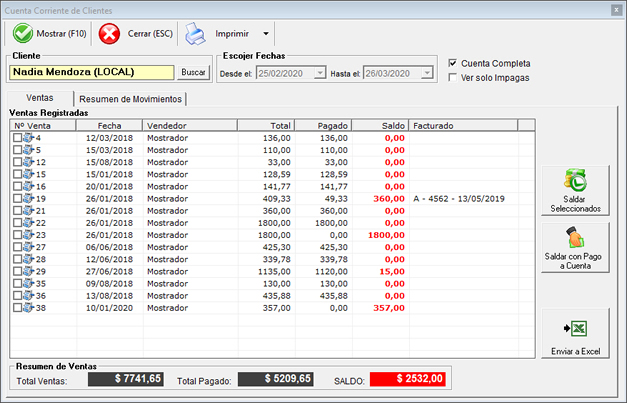Click the sale icon in row 19
This screenshot has height=403, width=627.
pyautogui.click(x=28, y=198)
